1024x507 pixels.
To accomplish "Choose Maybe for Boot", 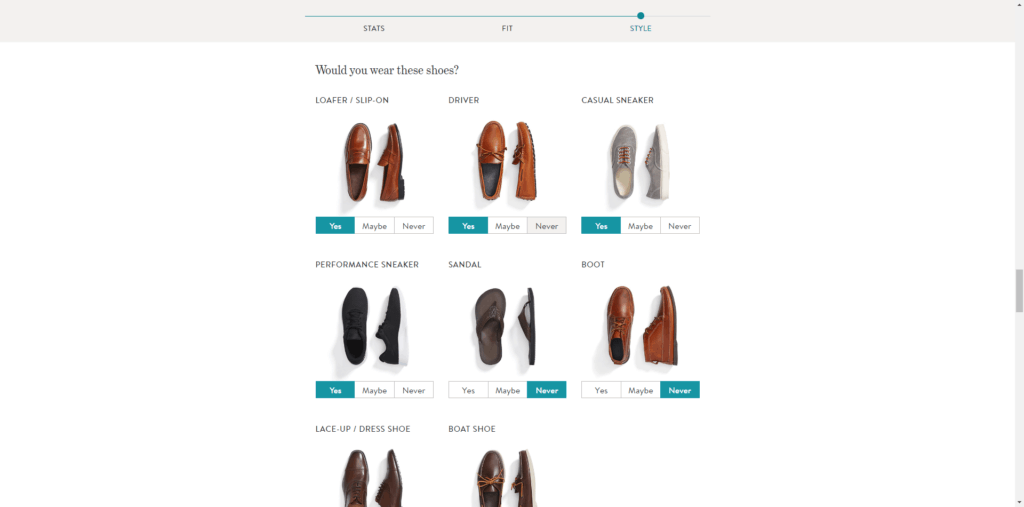I will (640, 390).
